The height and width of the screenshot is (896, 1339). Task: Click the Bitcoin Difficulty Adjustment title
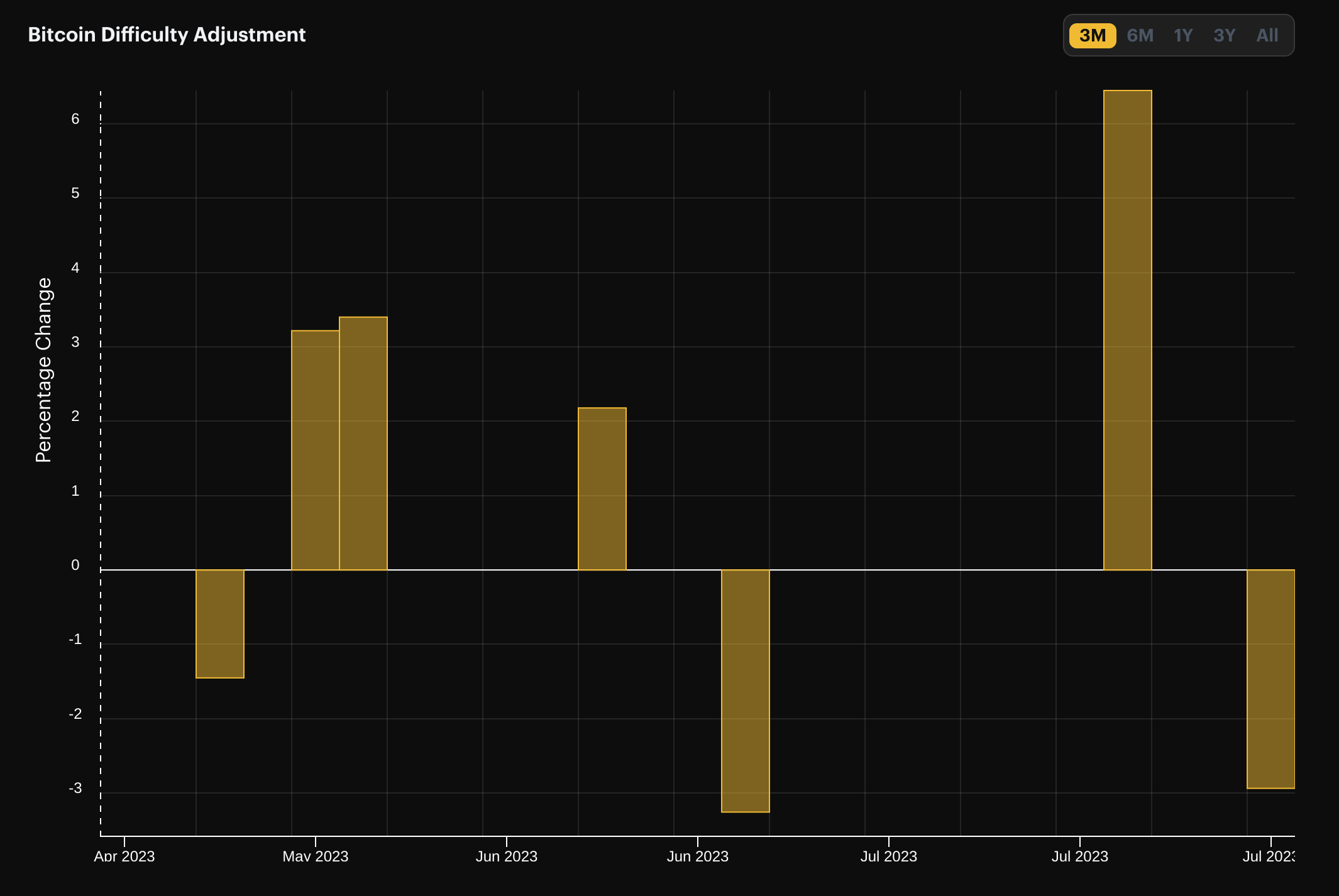pyautogui.click(x=167, y=35)
